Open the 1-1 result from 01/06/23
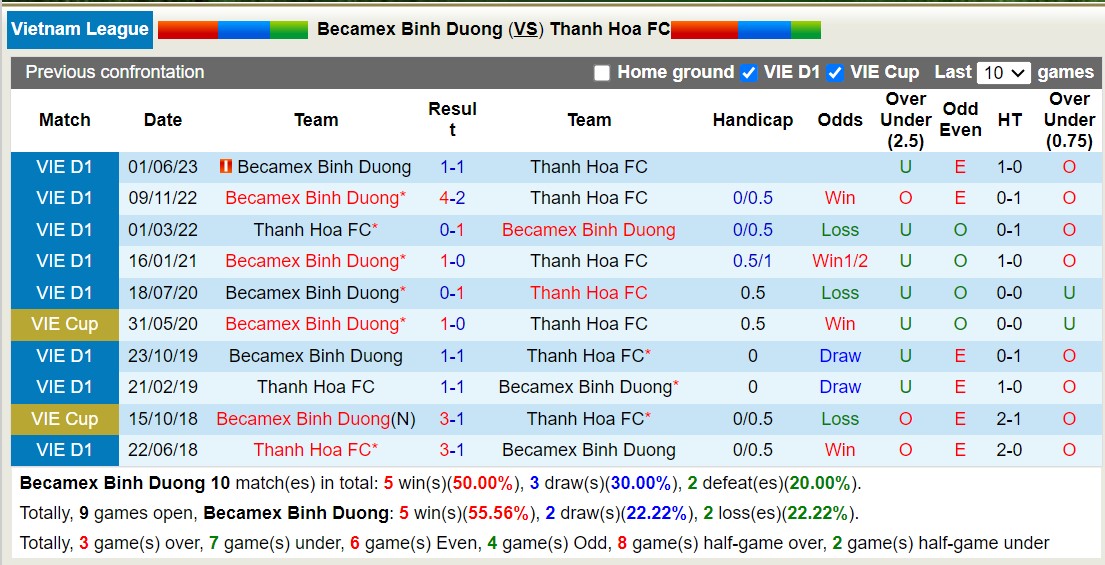The width and height of the screenshot is (1105, 565). 452,167
